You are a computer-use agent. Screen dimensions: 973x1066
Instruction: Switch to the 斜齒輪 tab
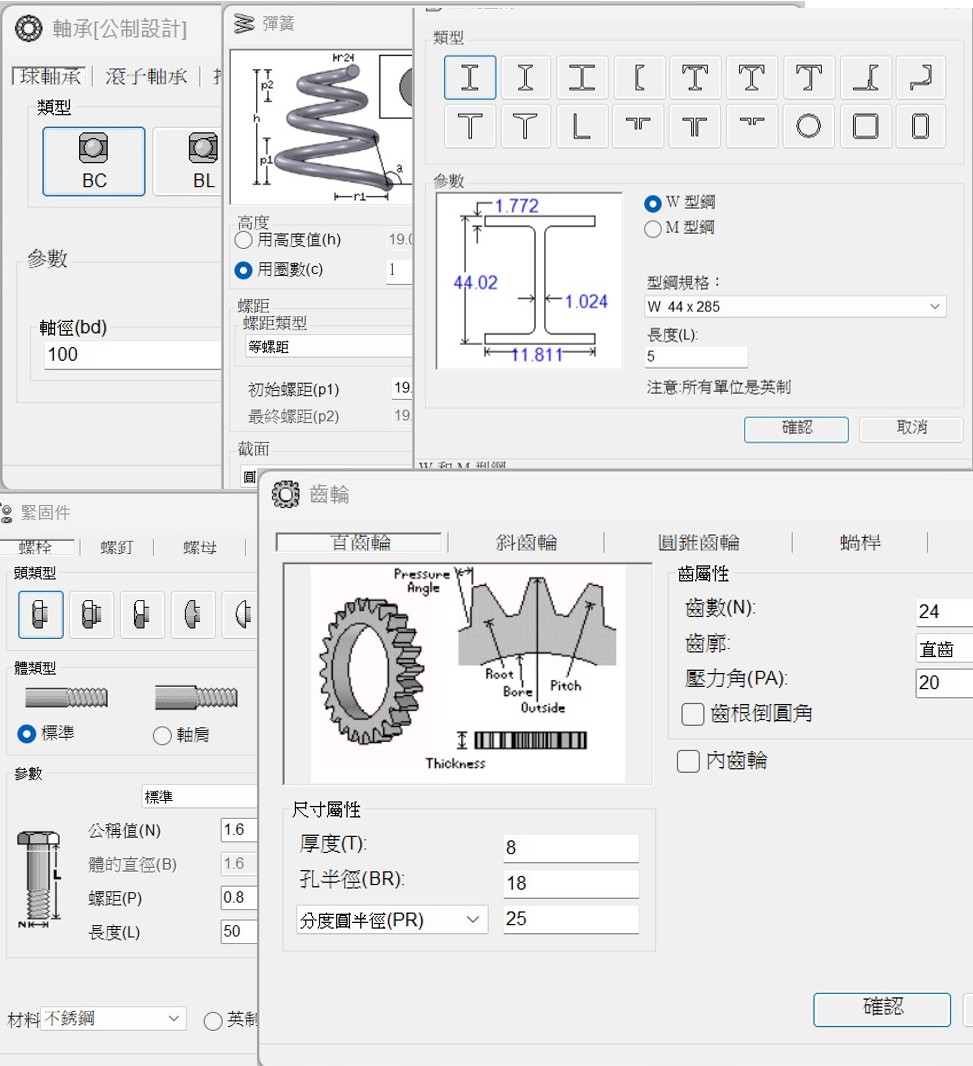(526, 543)
